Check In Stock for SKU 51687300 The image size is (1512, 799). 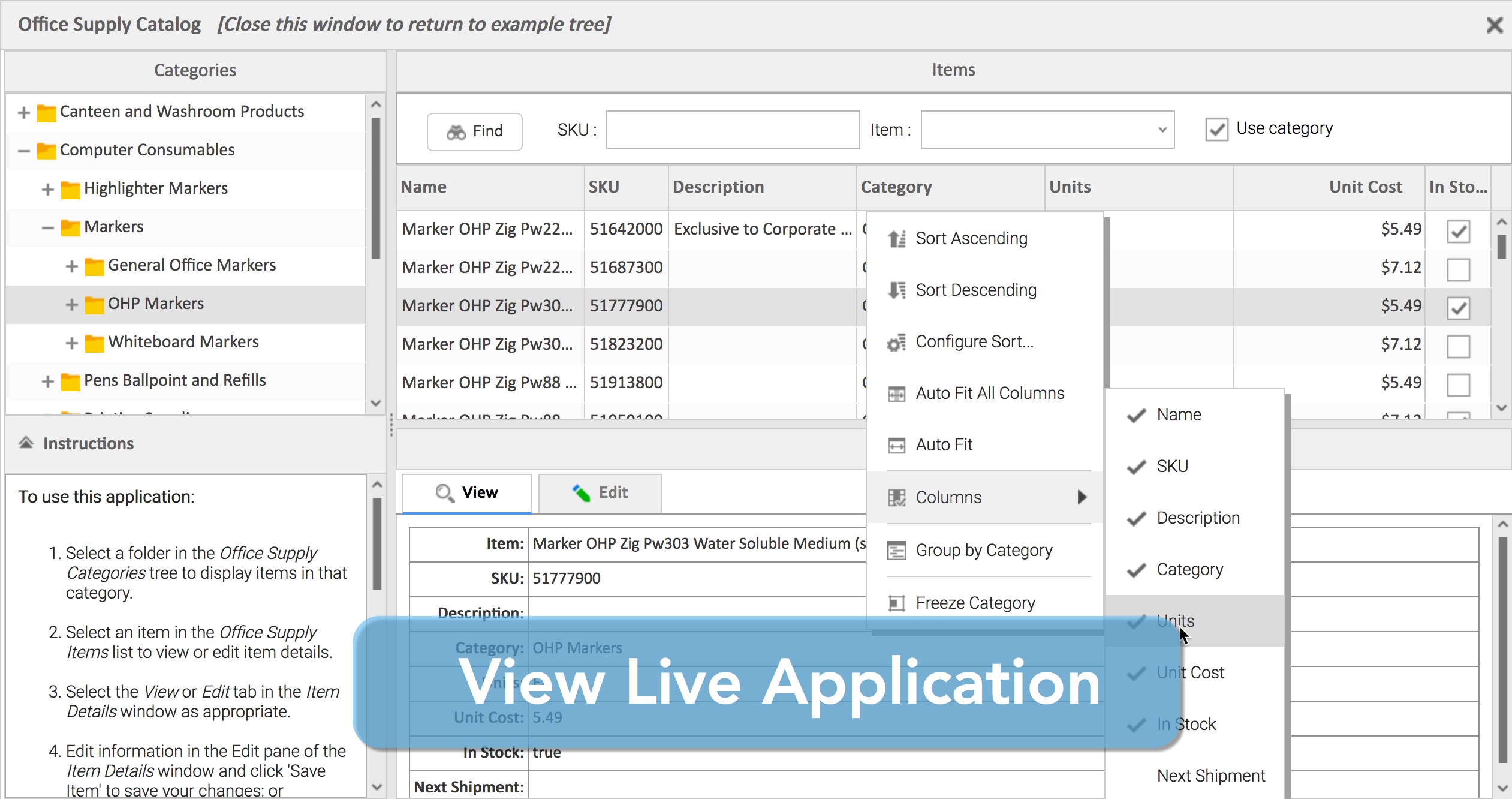1458,269
